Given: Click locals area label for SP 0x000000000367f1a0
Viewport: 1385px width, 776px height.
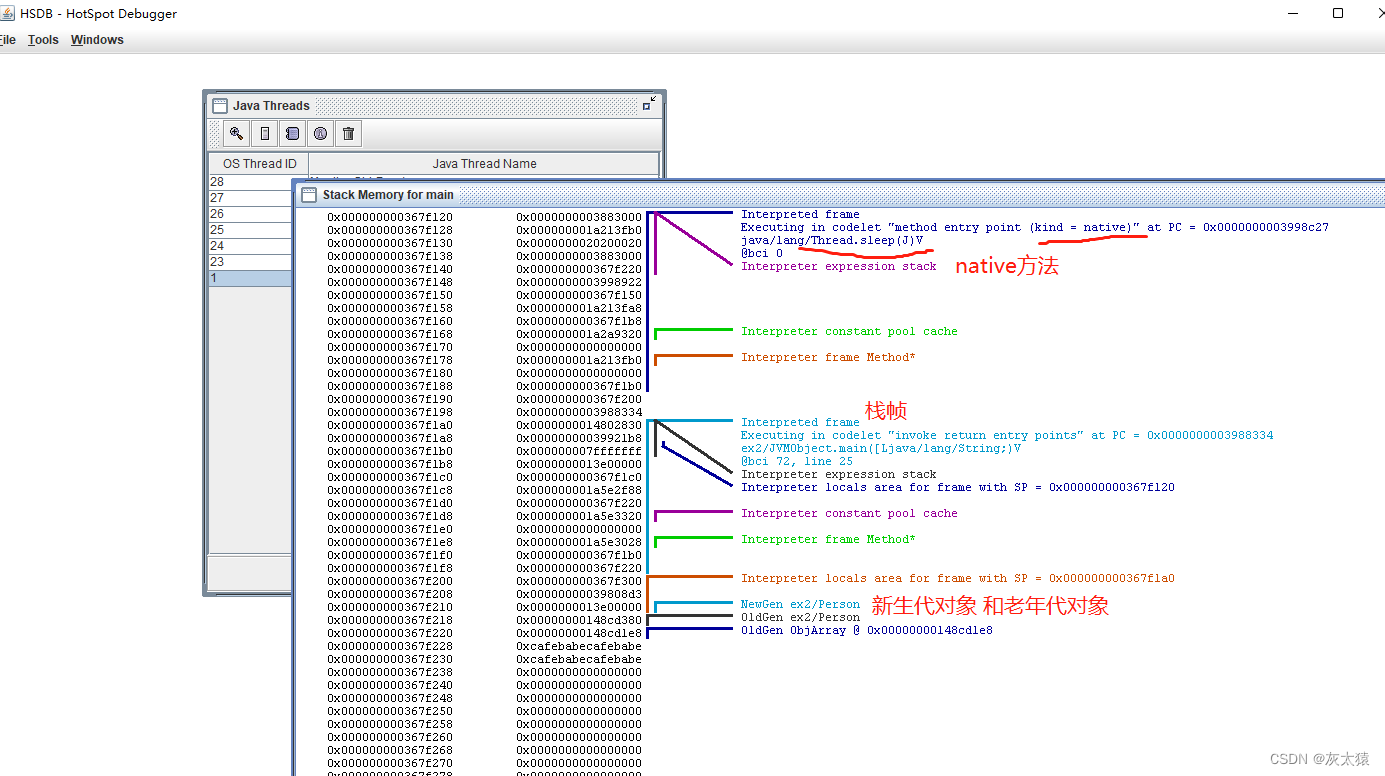Looking at the screenshot, I should point(958,578).
